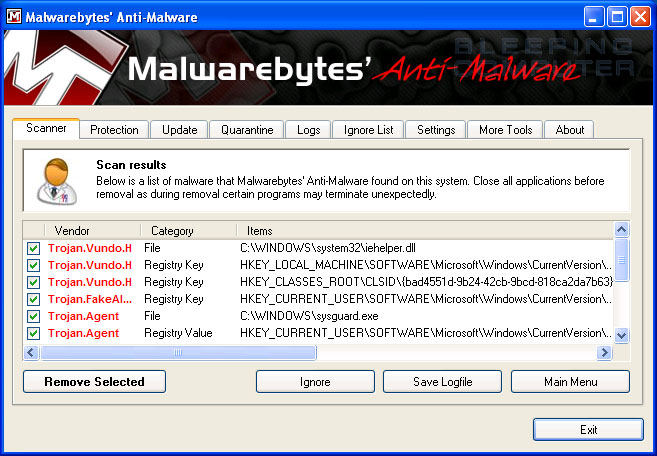Select the Registry Value category cell
Image resolution: width=657 pixels, height=456 pixels.
click(178, 333)
